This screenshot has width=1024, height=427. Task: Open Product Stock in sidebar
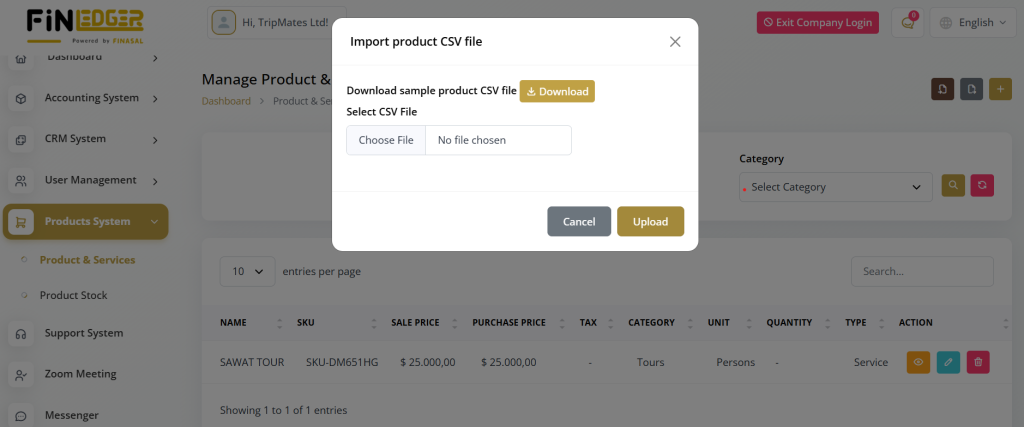pyautogui.click(x=73, y=295)
